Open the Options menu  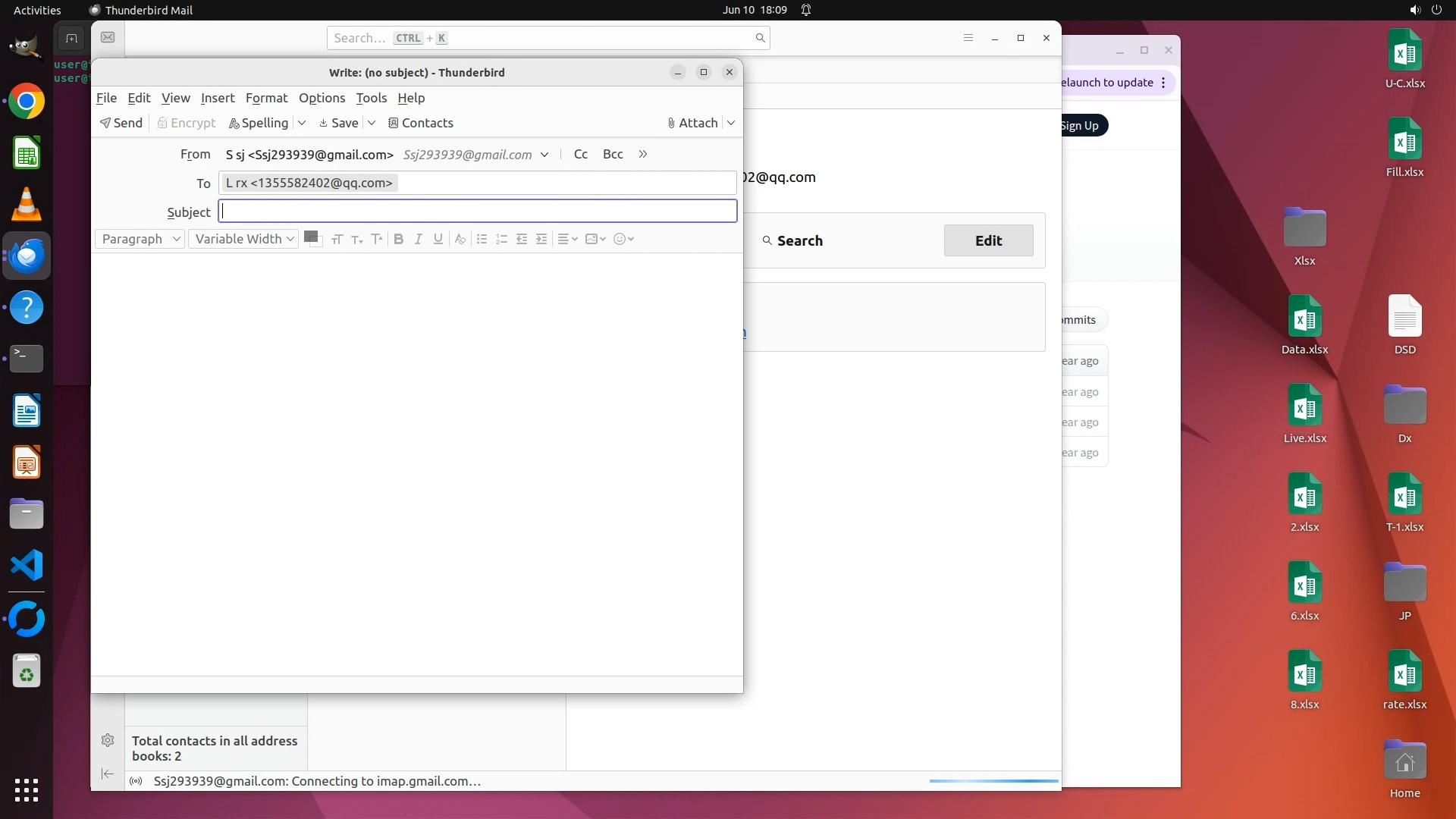point(322,98)
